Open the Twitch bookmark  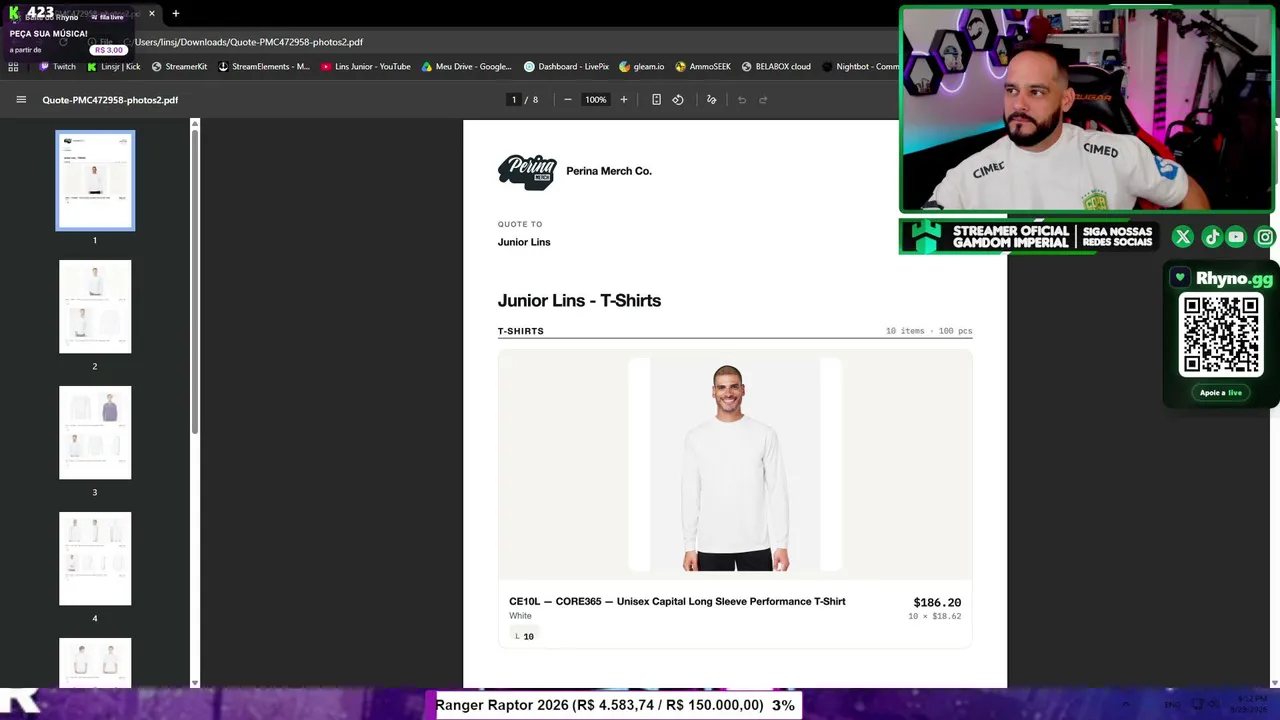pyautogui.click(x=57, y=67)
